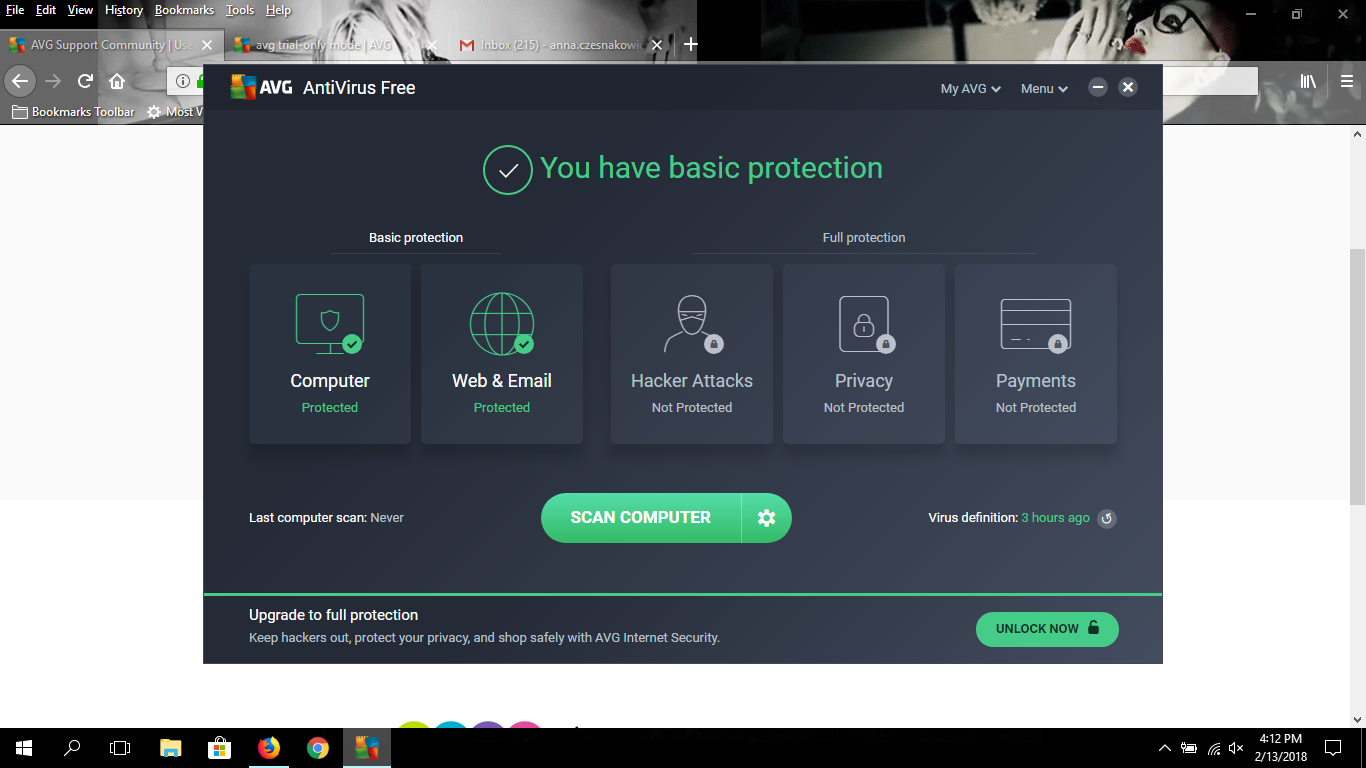Click the Unlock Now button
Viewport: 1366px width, 768px height.
[1047, 629]
